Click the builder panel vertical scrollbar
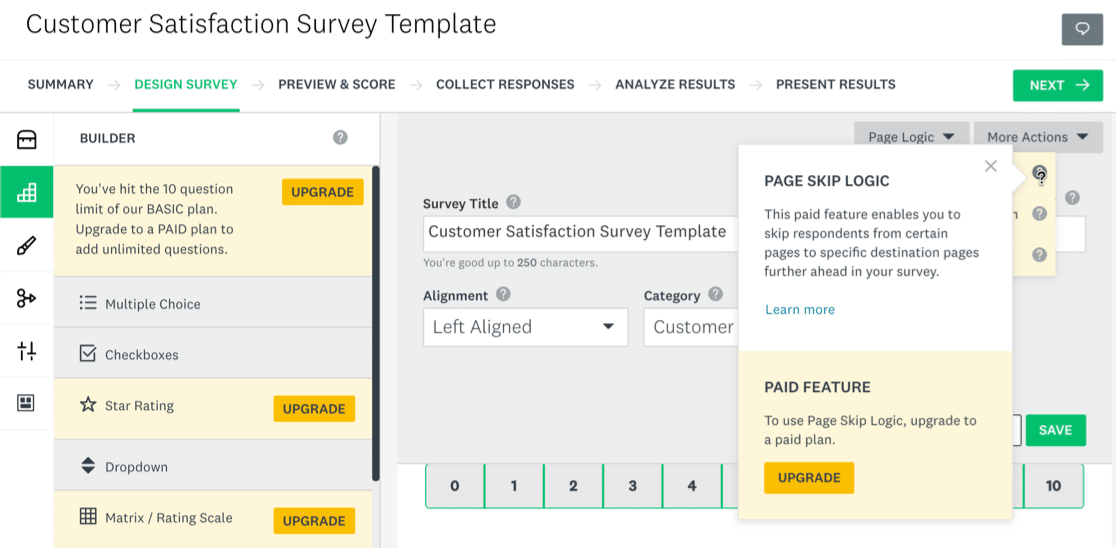Viewport: 1116px width, 548px height. [375, 324]
